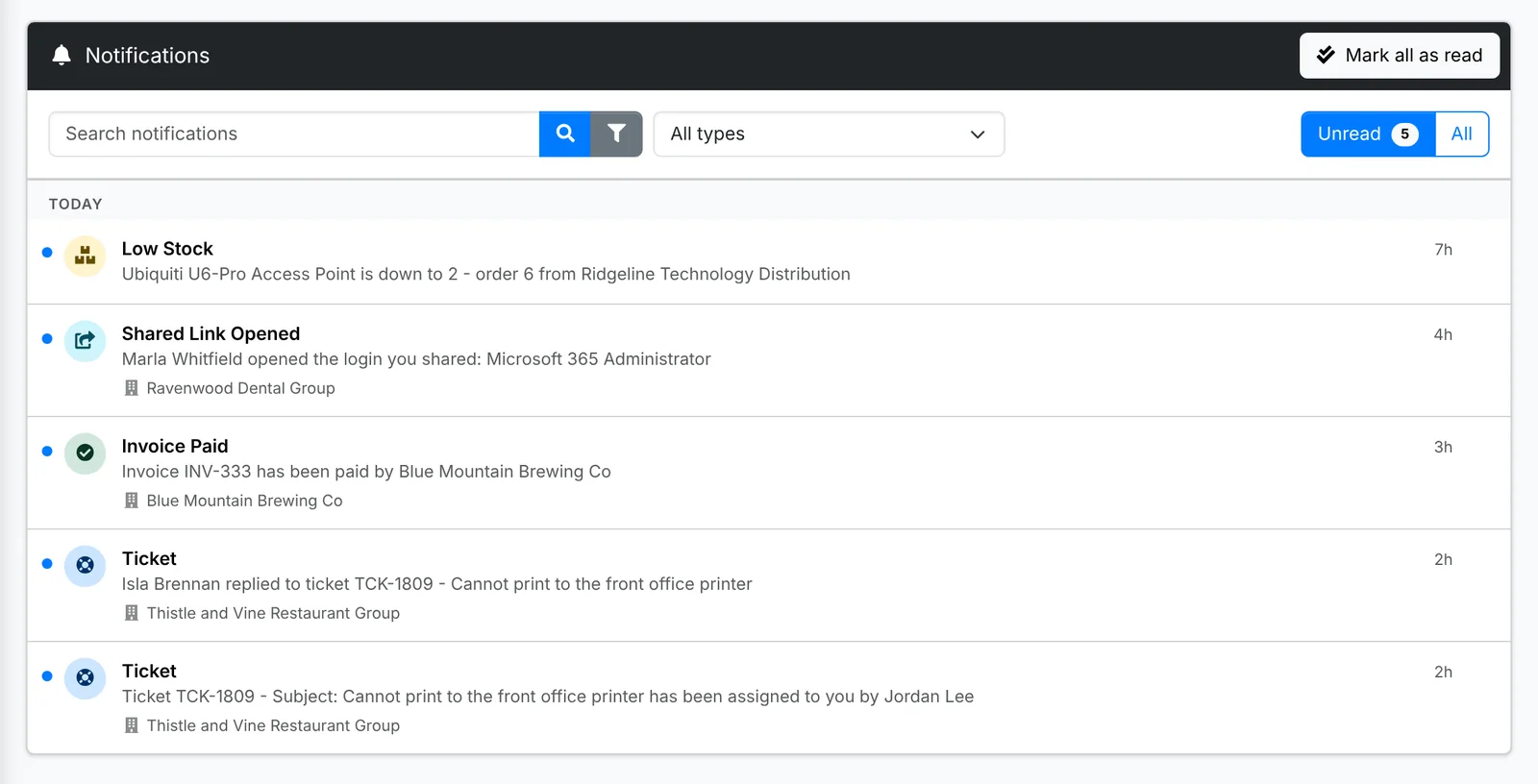
Task: Click unread dot on Low Stock notification
Action: point(47,253)
